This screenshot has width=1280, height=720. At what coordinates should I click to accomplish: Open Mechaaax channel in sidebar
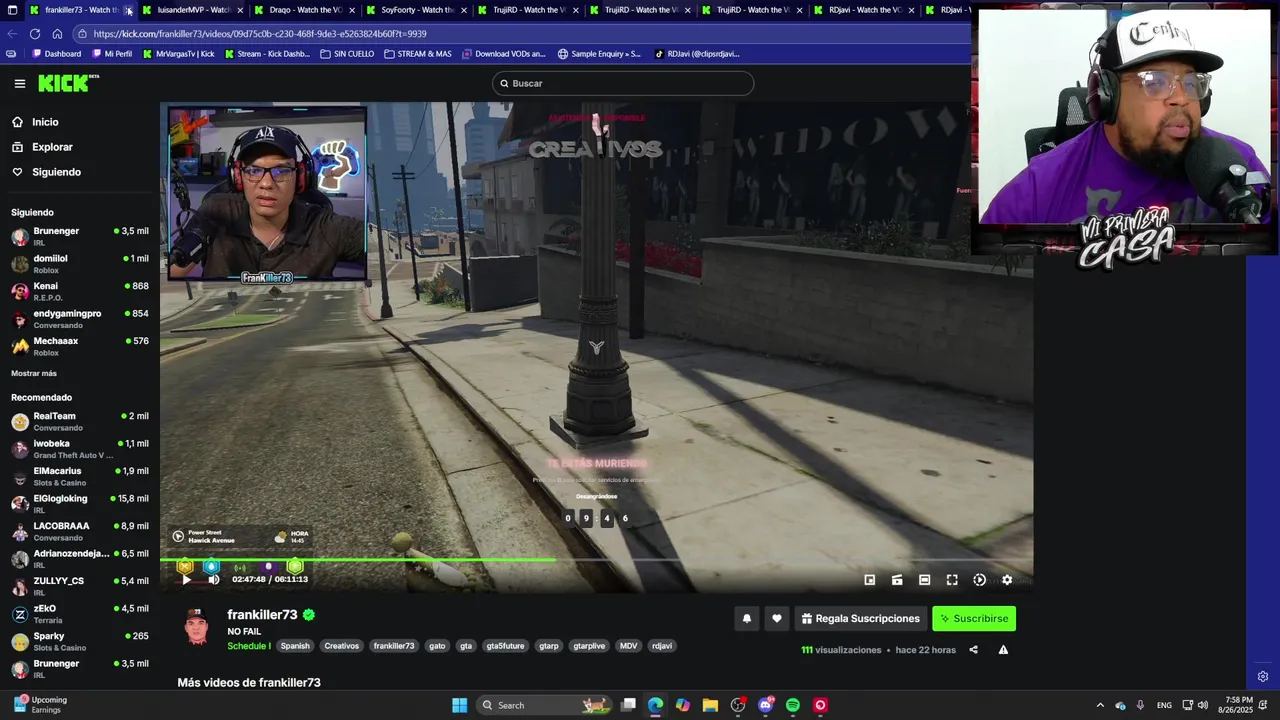[80, 346]
